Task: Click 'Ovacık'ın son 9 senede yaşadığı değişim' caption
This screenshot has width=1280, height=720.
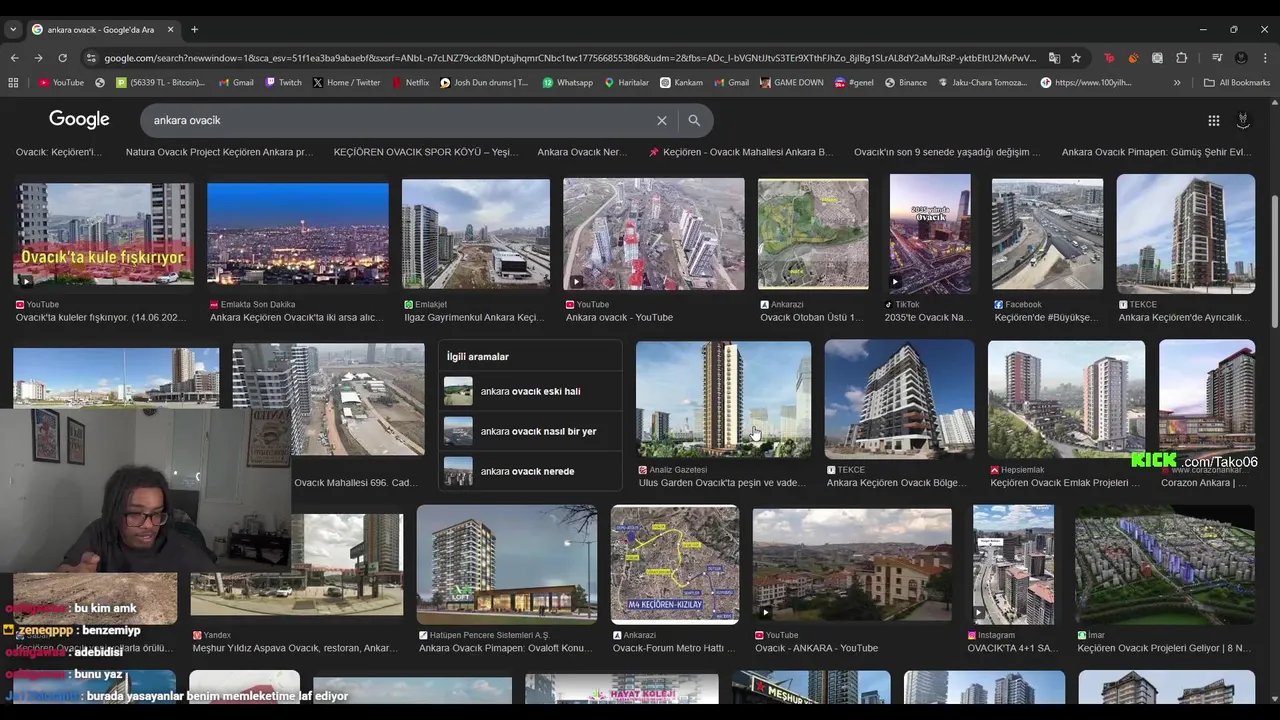Action: 947,152
